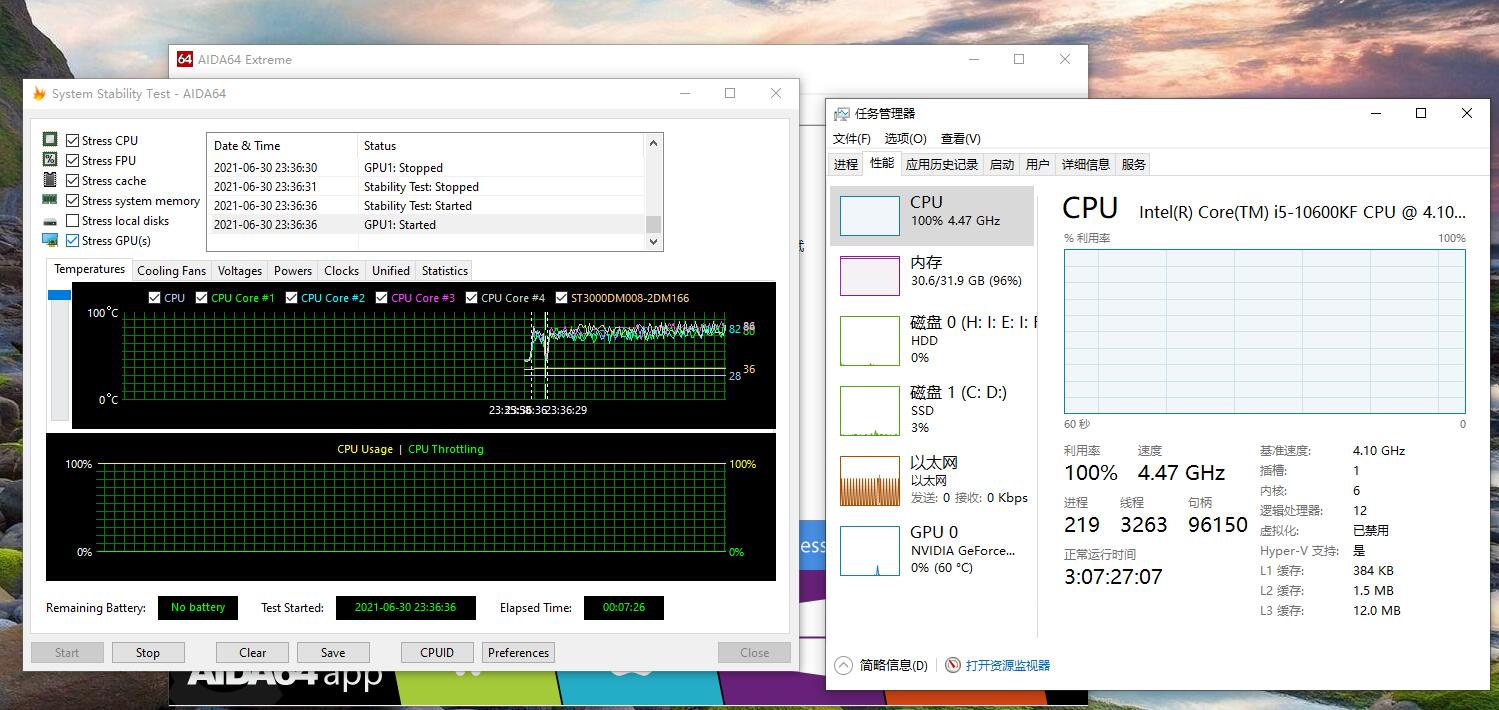This screenshot has width=1499, height=710.
Task: Click the Stress system memory RAM icon
Action: tap(50, 200)
